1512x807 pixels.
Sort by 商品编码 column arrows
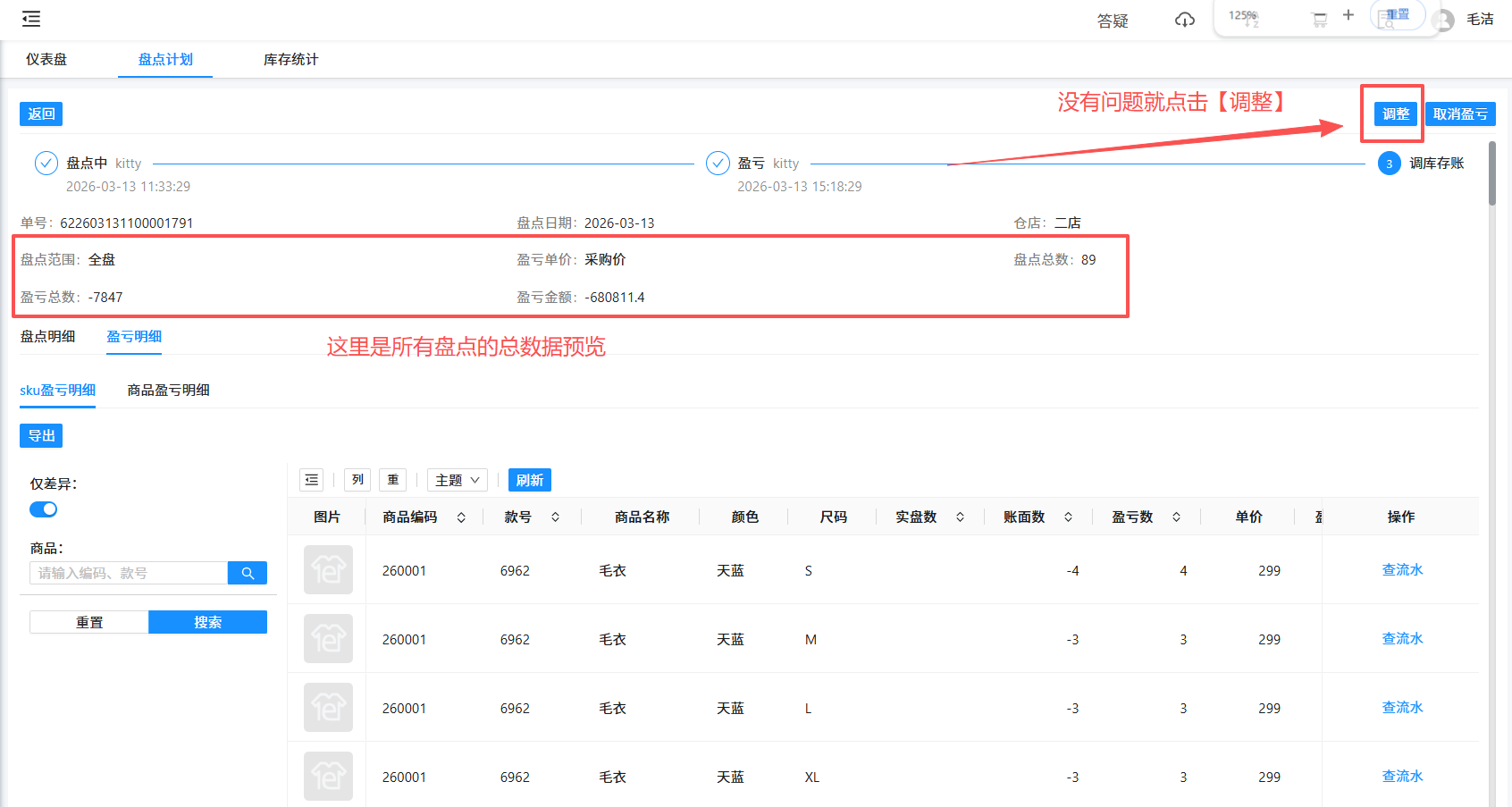click(x=461, y=517)
